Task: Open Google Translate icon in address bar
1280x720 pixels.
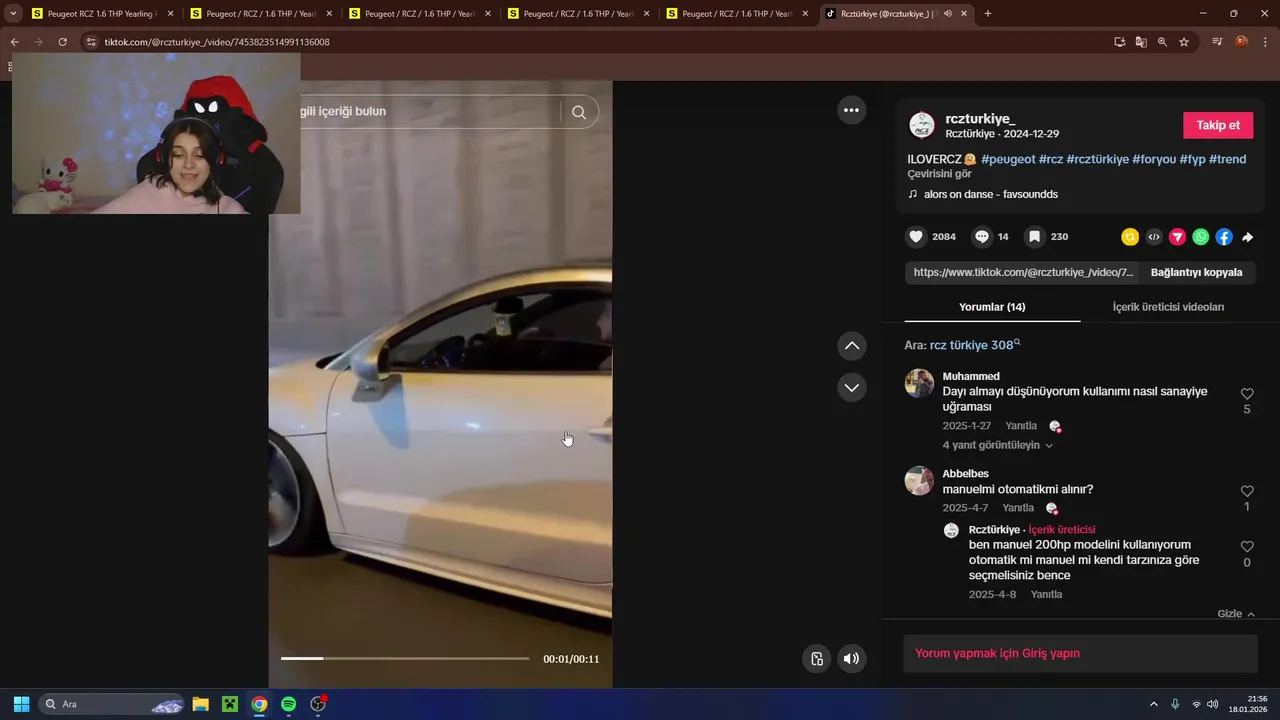Action: point(1141,42)
